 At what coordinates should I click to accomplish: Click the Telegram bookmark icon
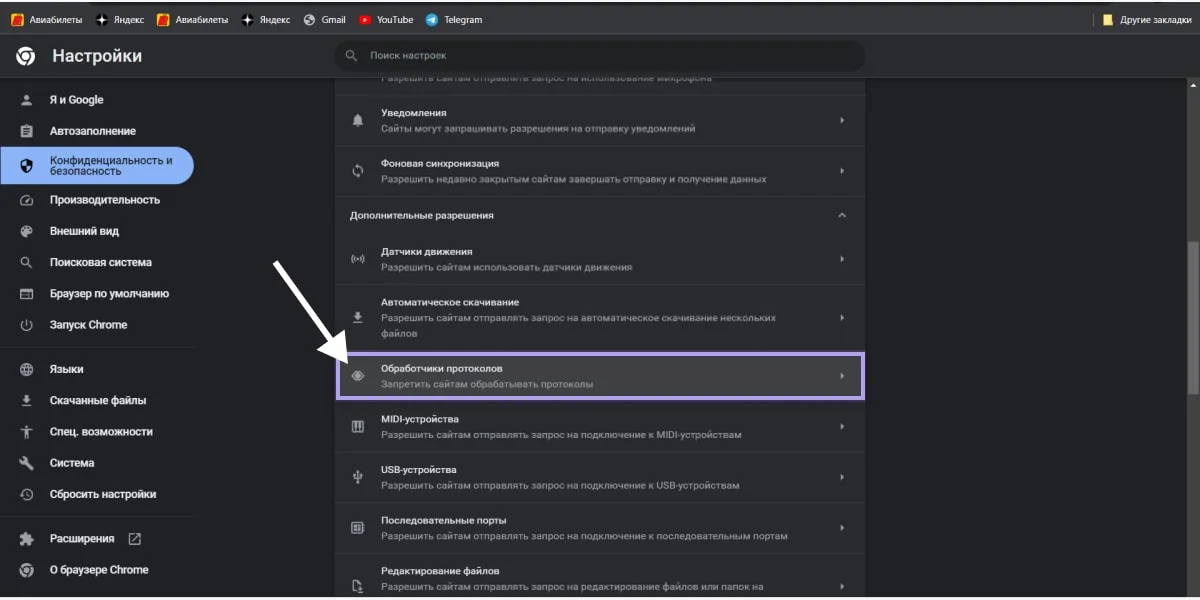pyautogui.click(x=430, y=18)
